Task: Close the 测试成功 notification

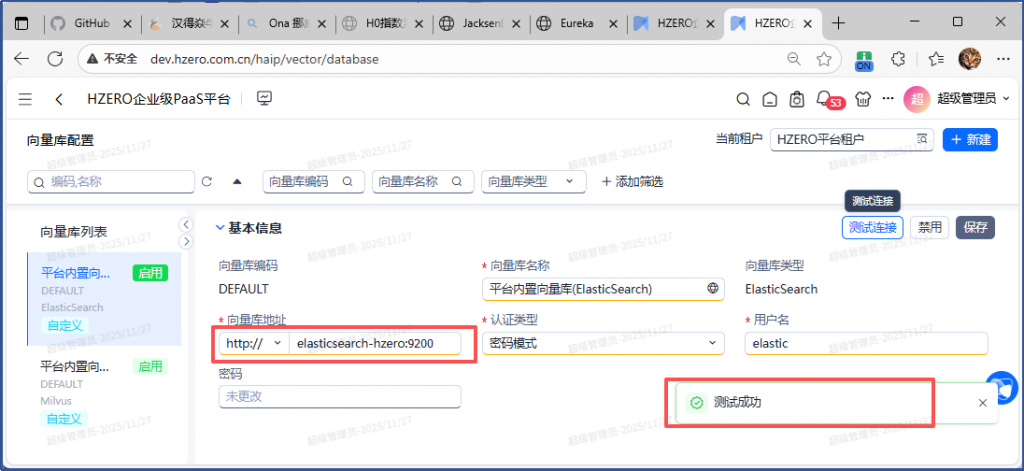Action: (982, 403)
